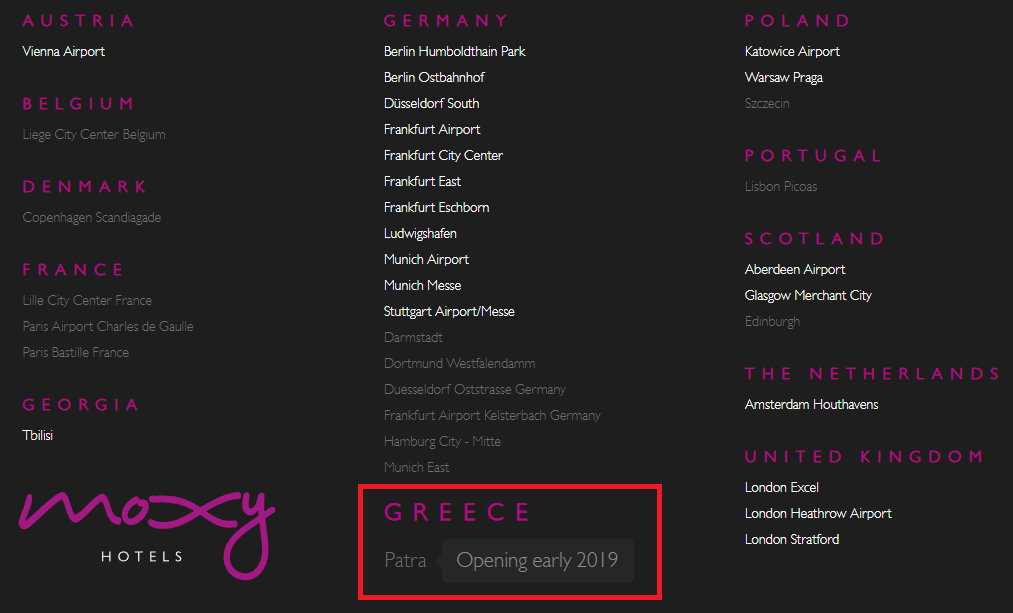Image resolution: width=1013 pixels, height=613 pixels.
Task: Select Tbilisi hotel link
Action: coord(37,435)
